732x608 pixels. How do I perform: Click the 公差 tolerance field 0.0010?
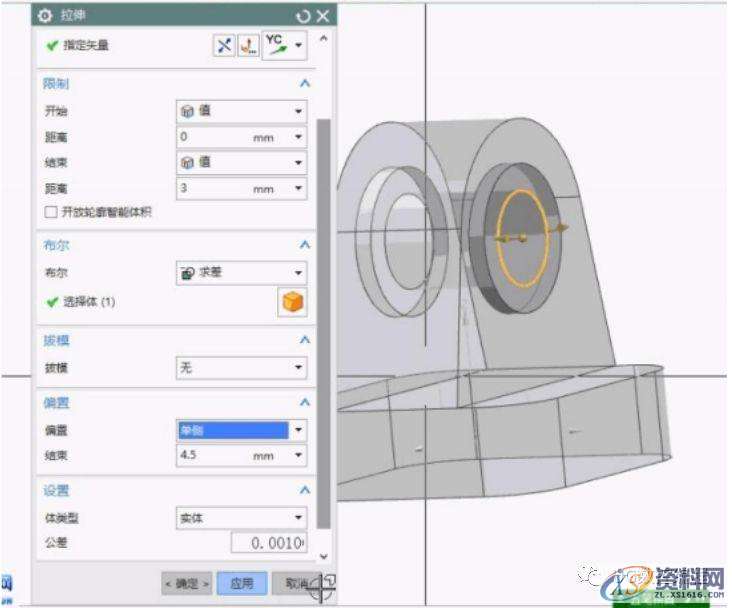pyautogui.click(x=269, y=543)
